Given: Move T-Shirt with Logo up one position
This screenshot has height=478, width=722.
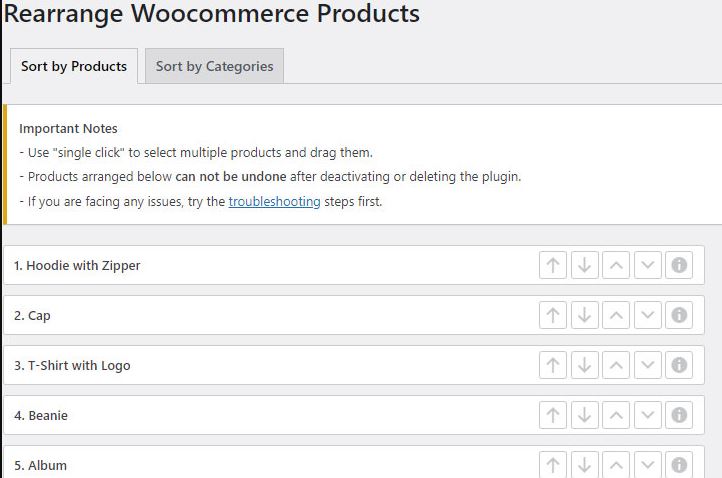Looking at the screenshot, I should pyautogui.click(x=616, y=365).
